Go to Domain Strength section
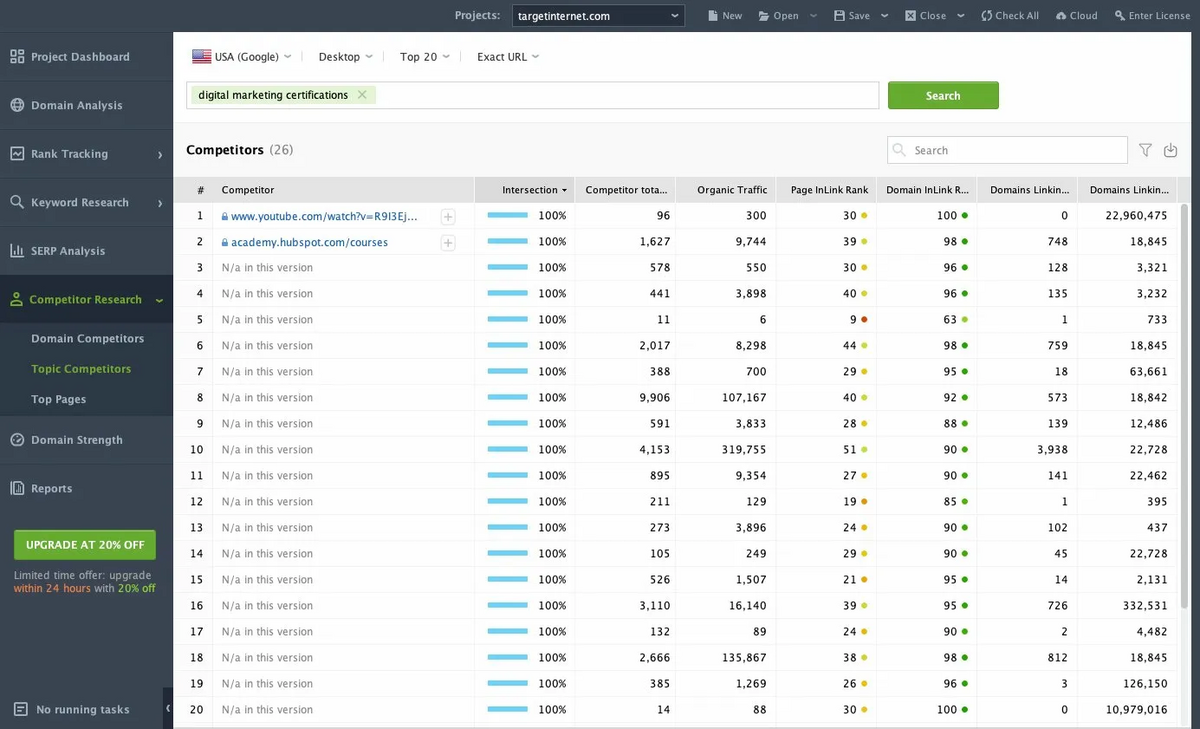 (x=77, y=440)
